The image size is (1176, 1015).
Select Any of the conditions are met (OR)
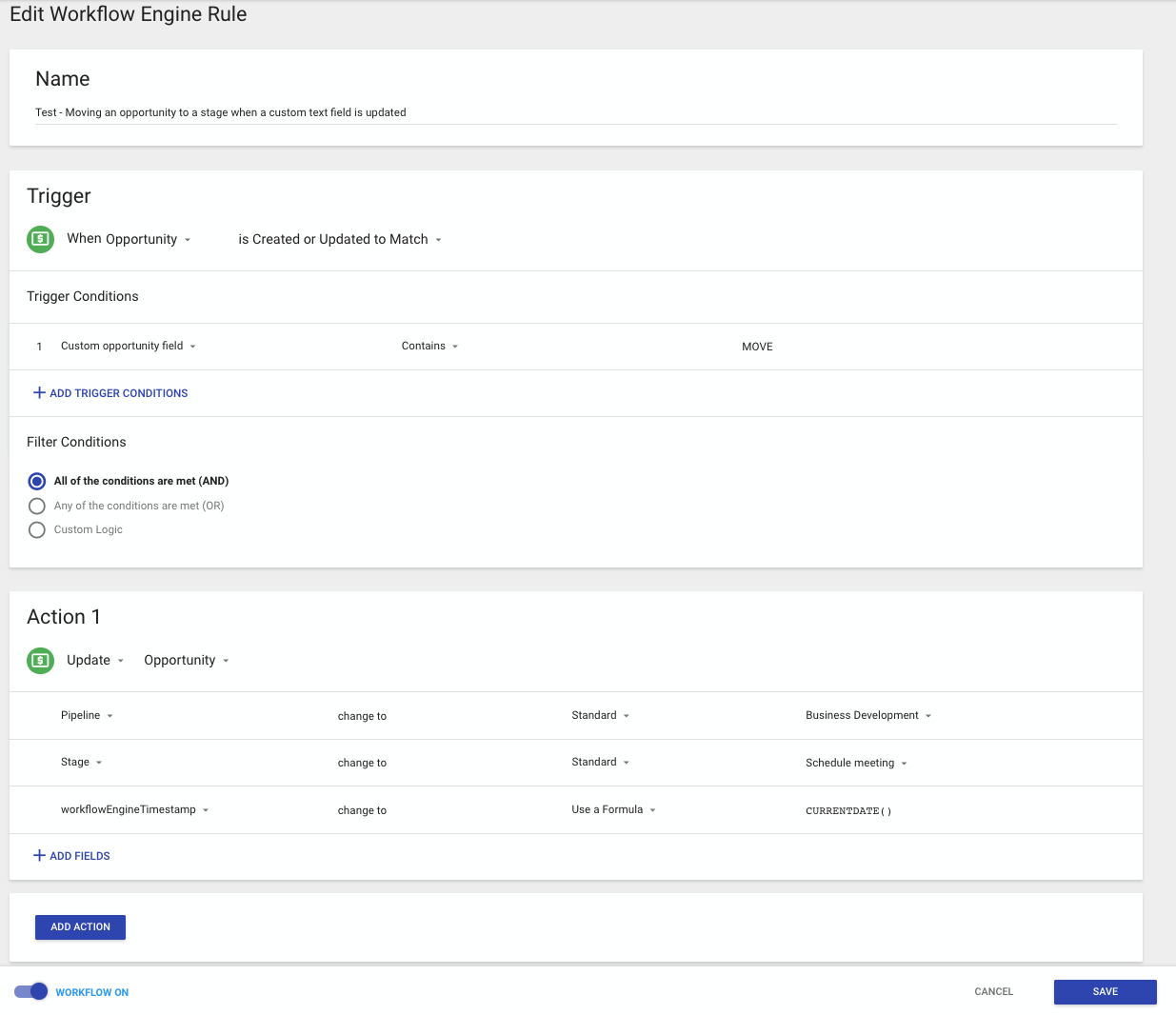click(37, 506)
